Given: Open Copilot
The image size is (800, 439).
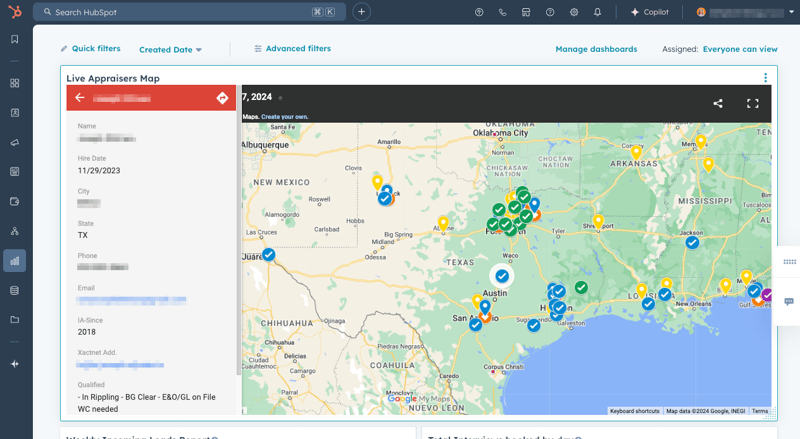Looking at the screenshot, I should [x=649, y=12].
